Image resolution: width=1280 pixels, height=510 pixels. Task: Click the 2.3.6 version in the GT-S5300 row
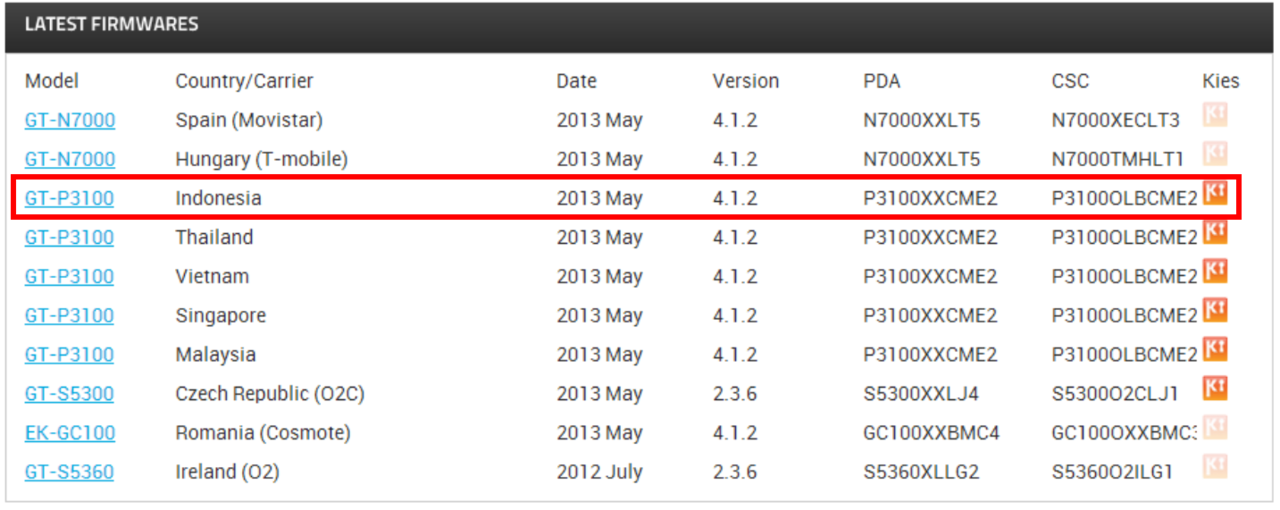tap(735, 394)
